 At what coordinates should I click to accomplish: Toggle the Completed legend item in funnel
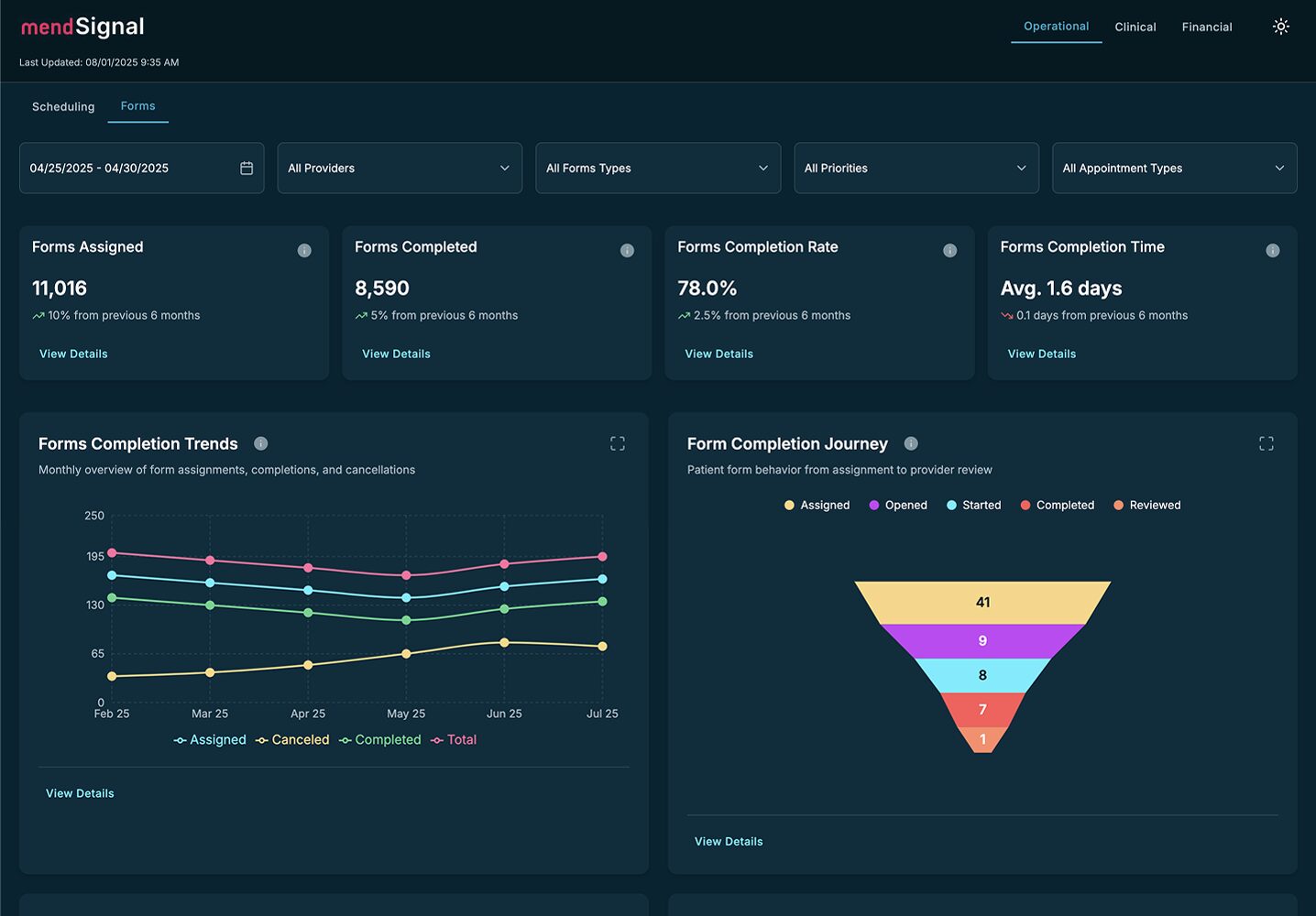1057,506
